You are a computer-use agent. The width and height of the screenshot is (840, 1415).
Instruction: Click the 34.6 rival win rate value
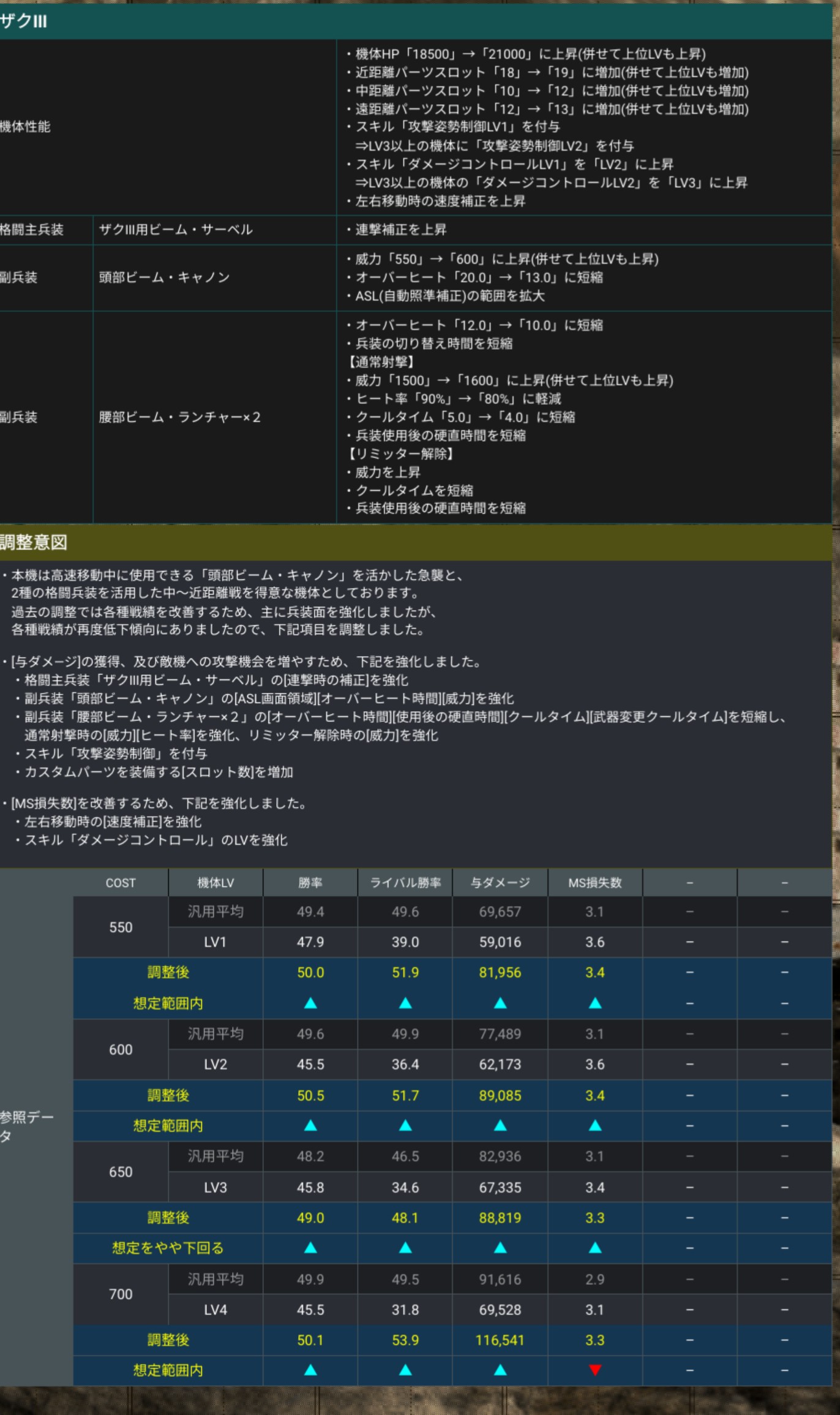click(x=405, y=1187)
